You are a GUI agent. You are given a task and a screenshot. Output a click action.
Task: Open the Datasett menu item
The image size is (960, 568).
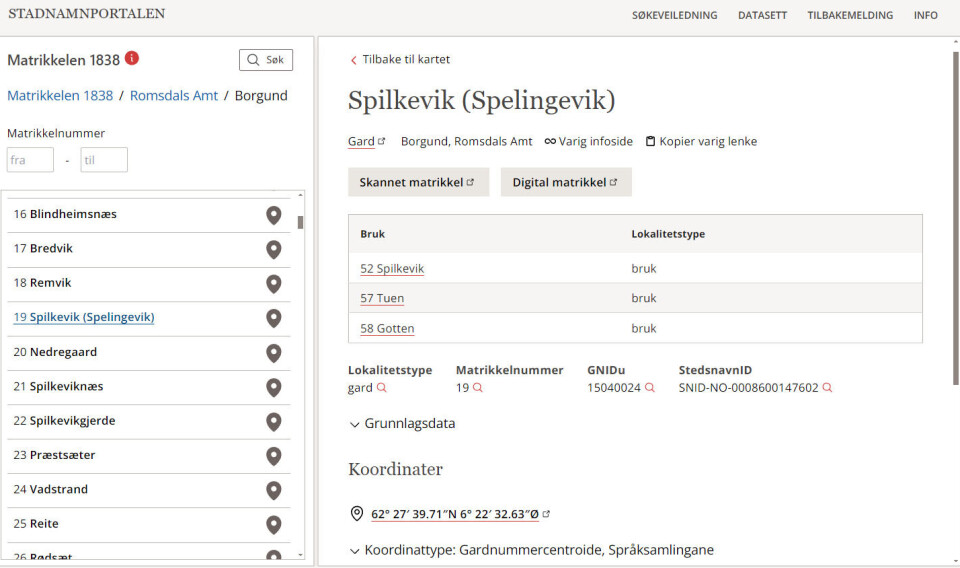[x=762, y=15]
